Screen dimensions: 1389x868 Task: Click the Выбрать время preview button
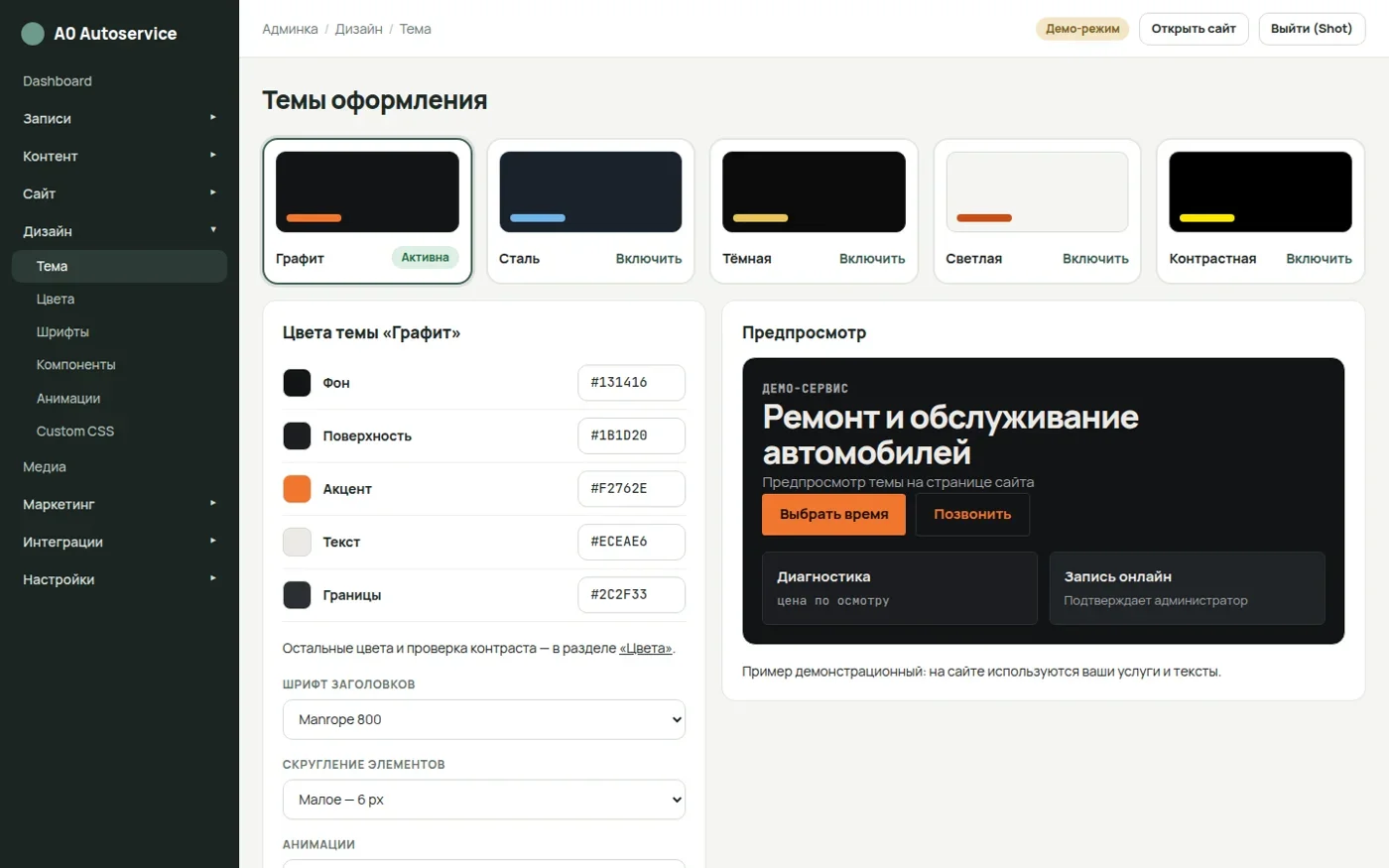click(x=833, y=515)
